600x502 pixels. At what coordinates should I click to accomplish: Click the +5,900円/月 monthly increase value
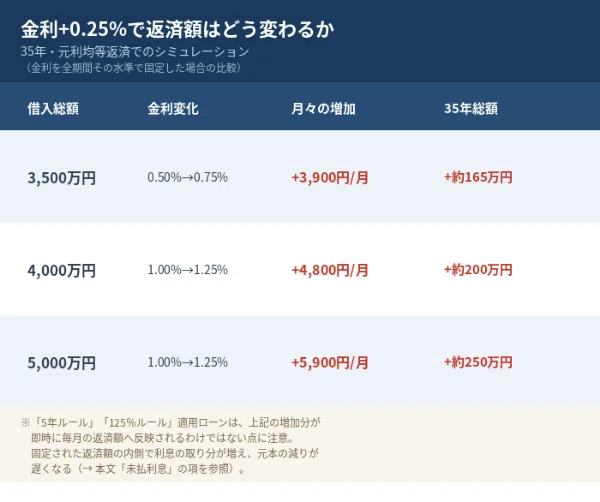tap(329, 362)
